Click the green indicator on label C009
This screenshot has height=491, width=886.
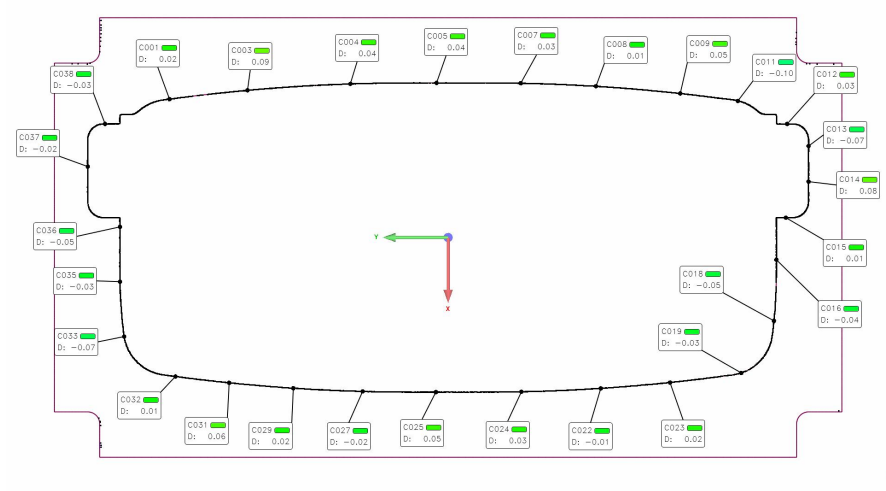[720, 43]
